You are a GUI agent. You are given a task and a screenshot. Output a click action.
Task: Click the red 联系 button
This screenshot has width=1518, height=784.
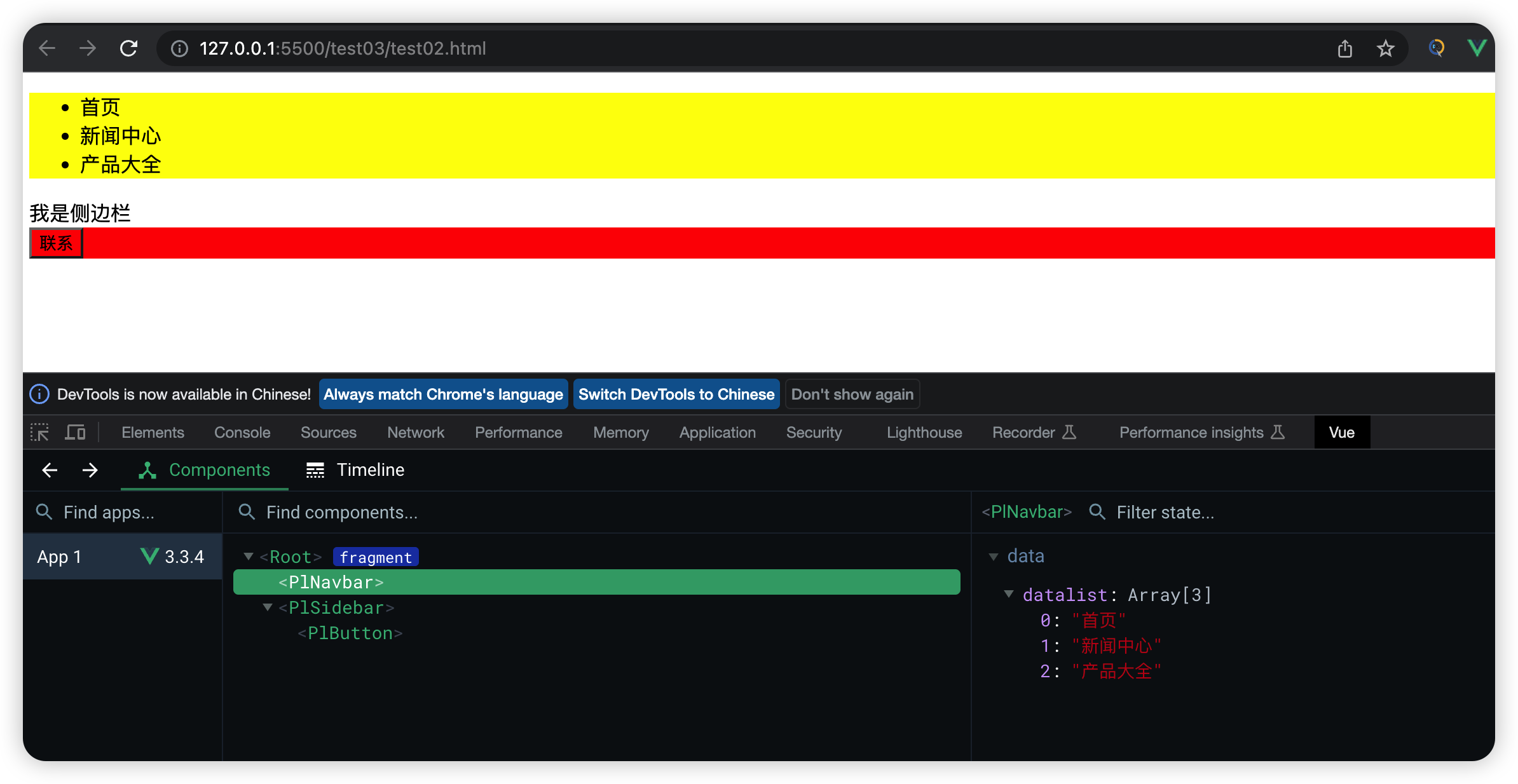tap(56, 243)
